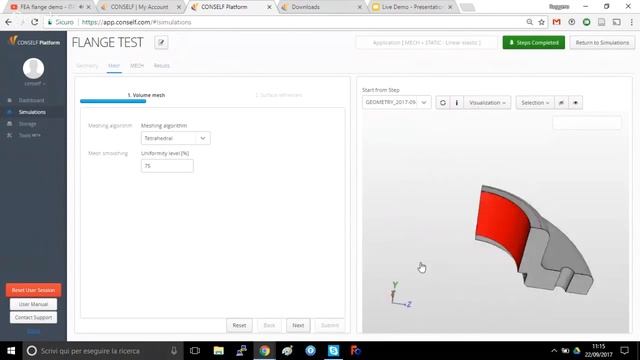Click the flag icon next to Selection
Screen dimensions: 640x360
[x=562, y=102]
